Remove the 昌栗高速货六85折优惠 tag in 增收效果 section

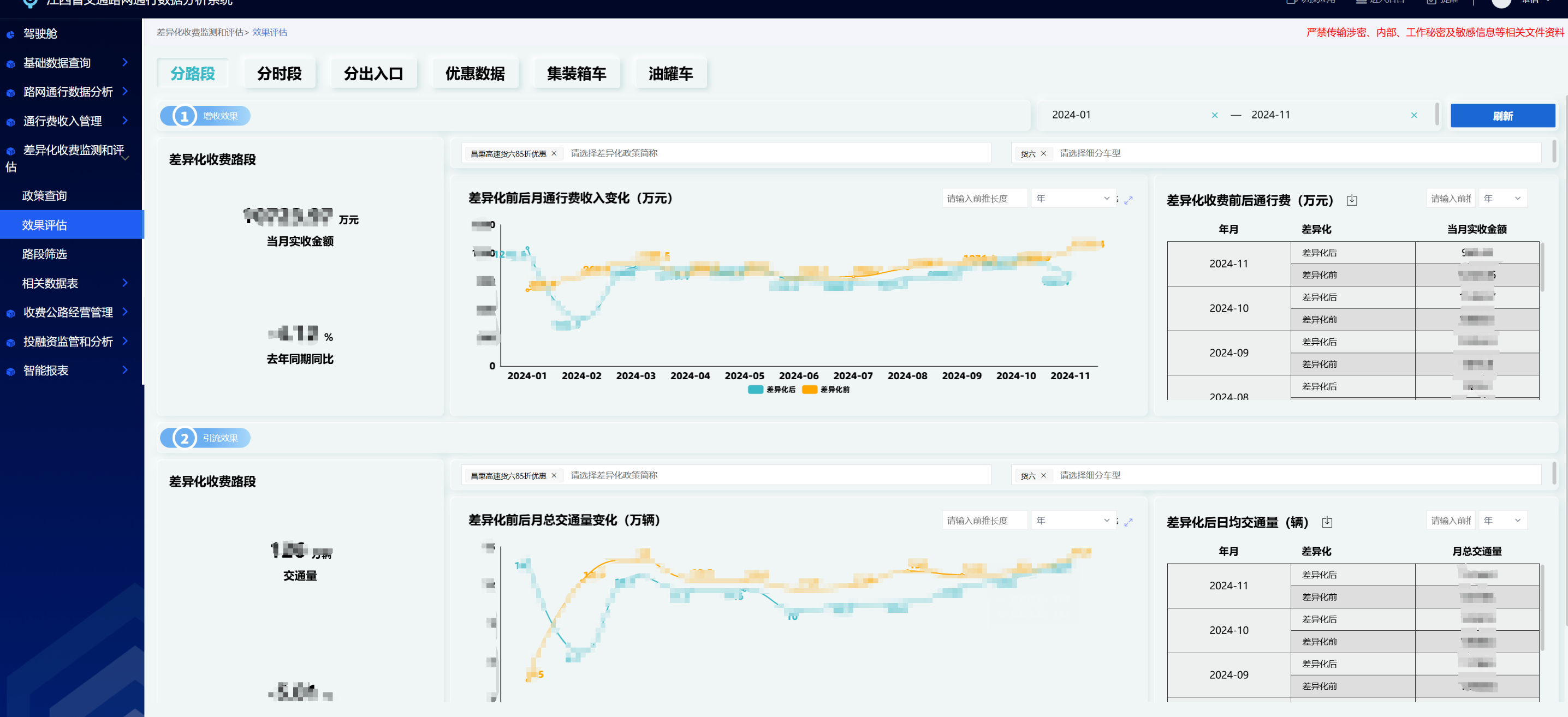coord(554,153)
